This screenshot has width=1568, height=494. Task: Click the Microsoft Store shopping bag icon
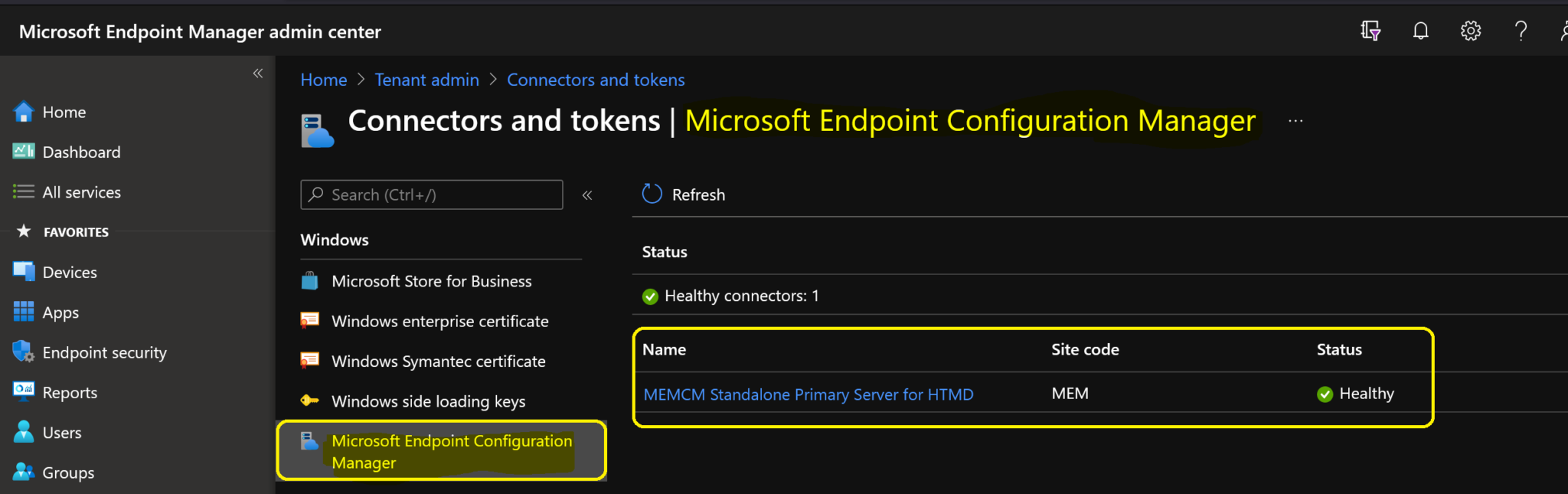[x=309, y=281]
